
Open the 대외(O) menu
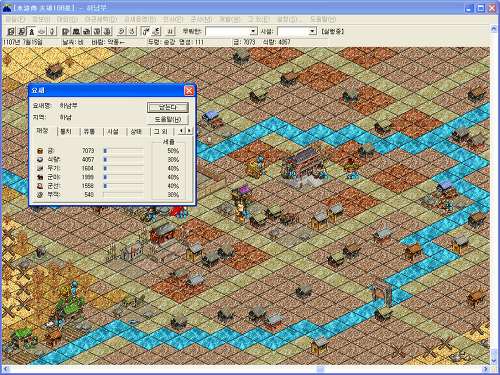pyautogui.click(x=67, y=19)
